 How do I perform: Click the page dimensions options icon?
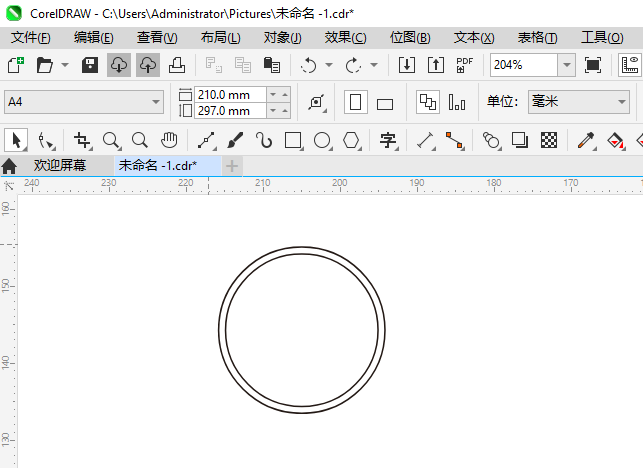(317, 102)
